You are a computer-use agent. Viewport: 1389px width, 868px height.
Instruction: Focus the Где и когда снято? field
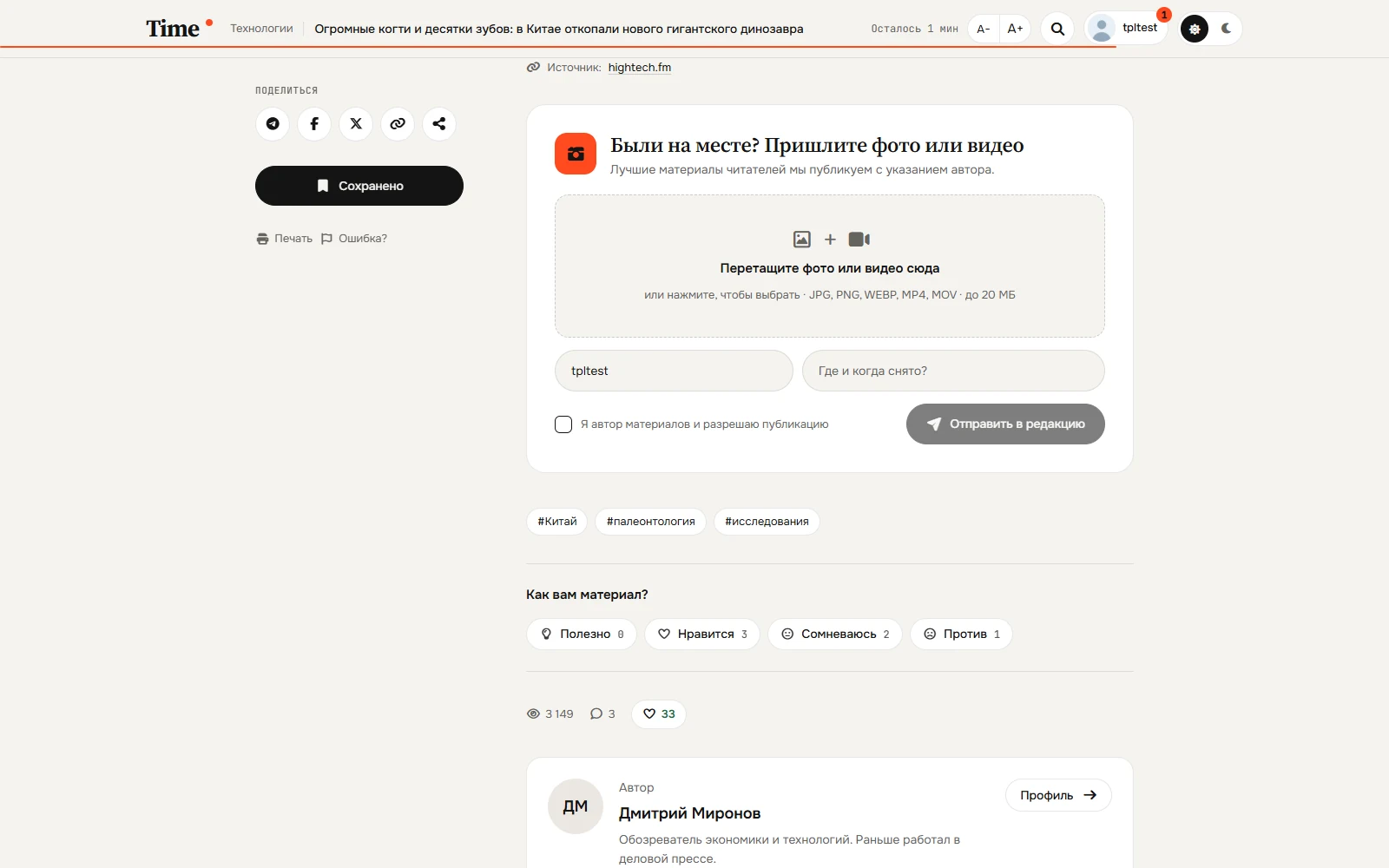point(953,371)
